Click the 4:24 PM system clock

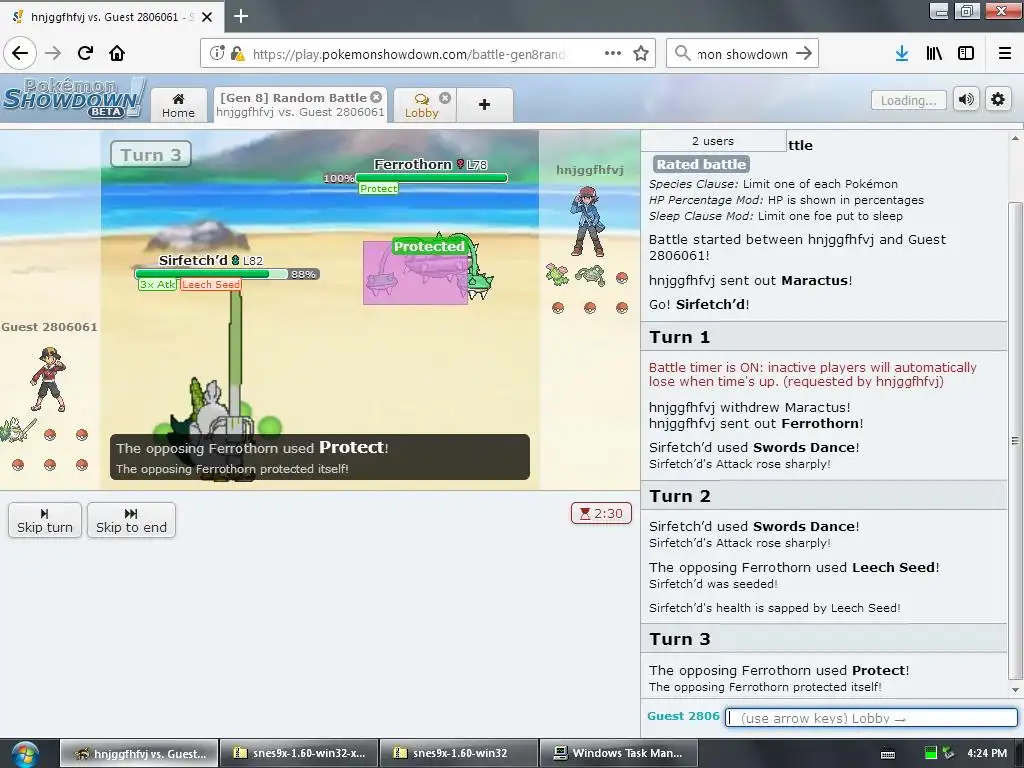point(987,753)
